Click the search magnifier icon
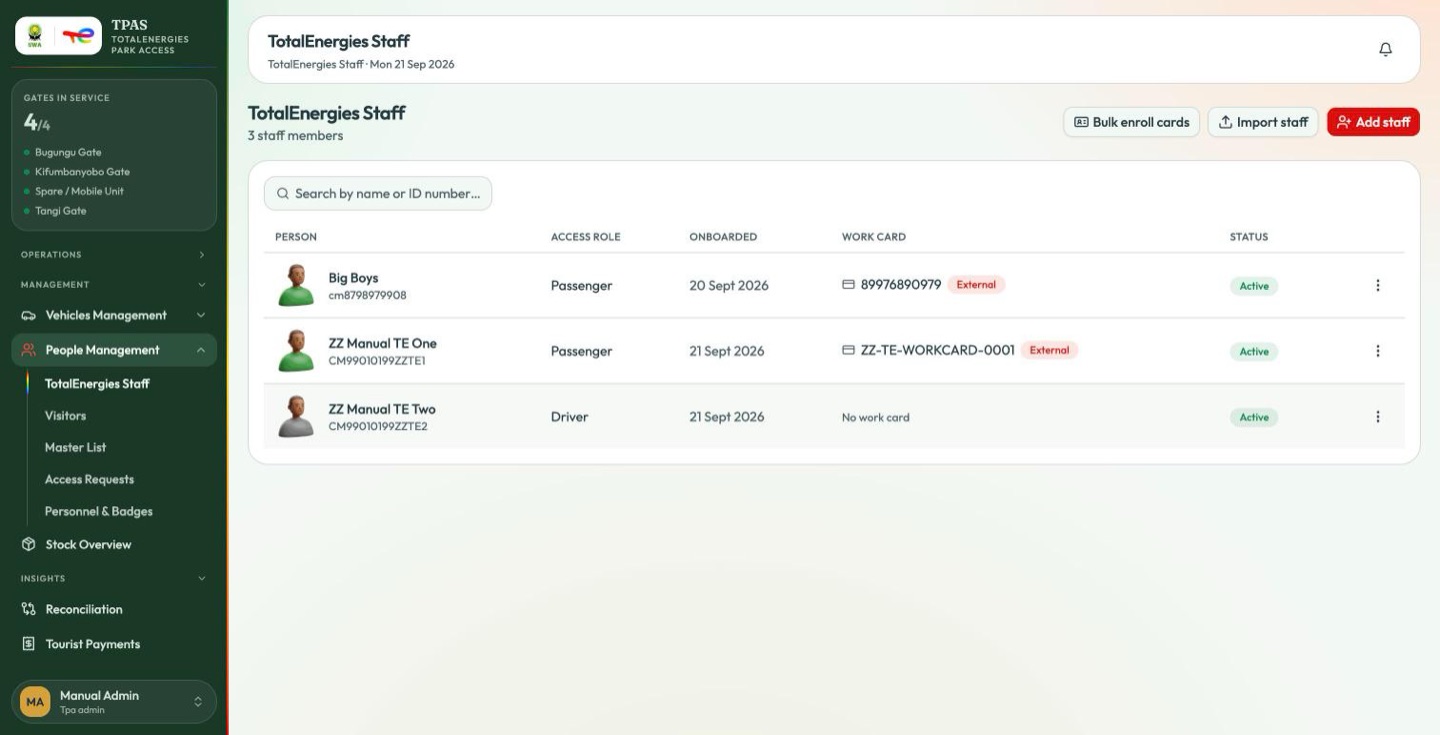 point(283,194)
